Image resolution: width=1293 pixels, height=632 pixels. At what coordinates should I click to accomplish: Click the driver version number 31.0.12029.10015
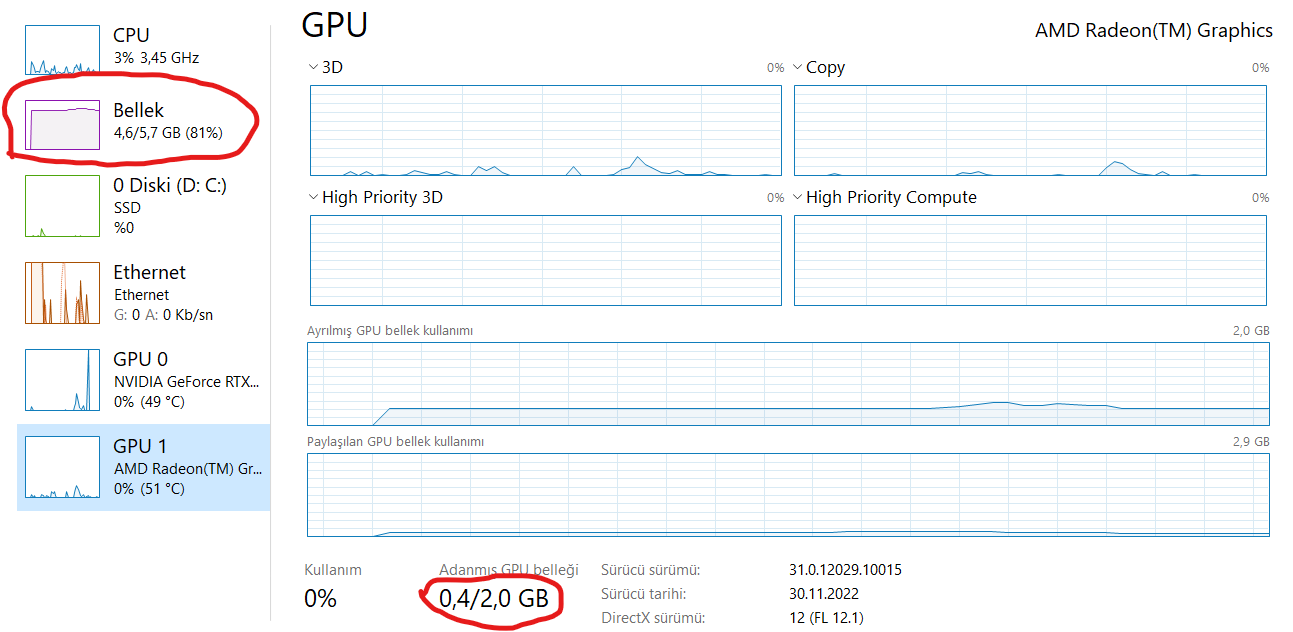(x=845, y=570)
